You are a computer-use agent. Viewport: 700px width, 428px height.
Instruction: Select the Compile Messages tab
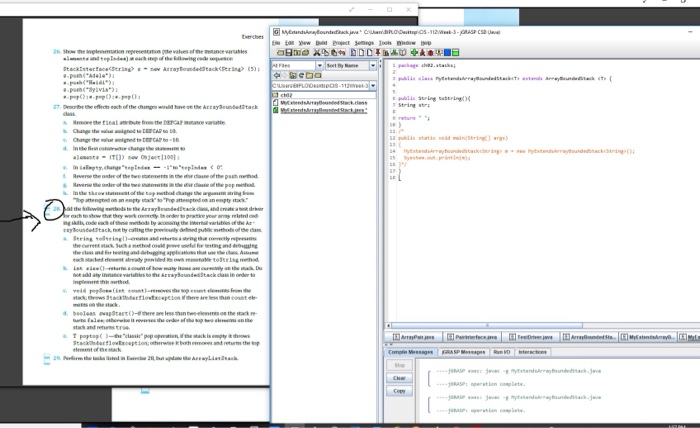tap(410, 352)
